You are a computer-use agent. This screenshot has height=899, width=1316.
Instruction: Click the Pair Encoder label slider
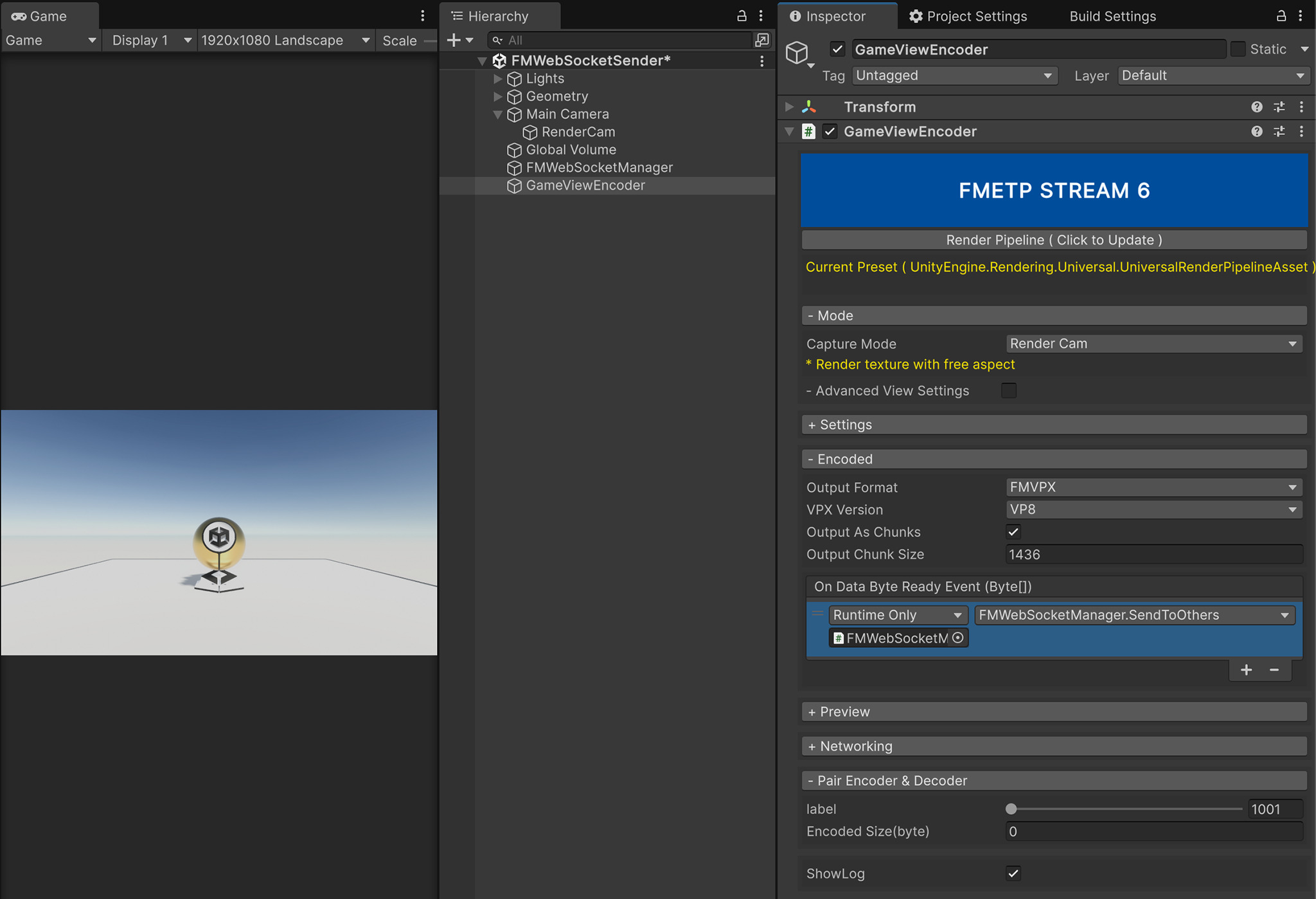click(x=1011, y=809)
